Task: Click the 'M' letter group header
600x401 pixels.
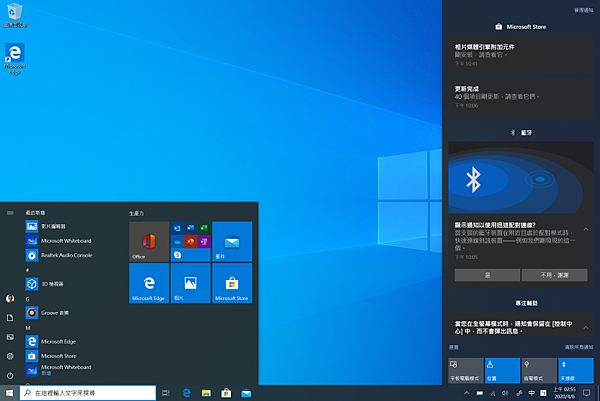Action: (x=28, y=328)
